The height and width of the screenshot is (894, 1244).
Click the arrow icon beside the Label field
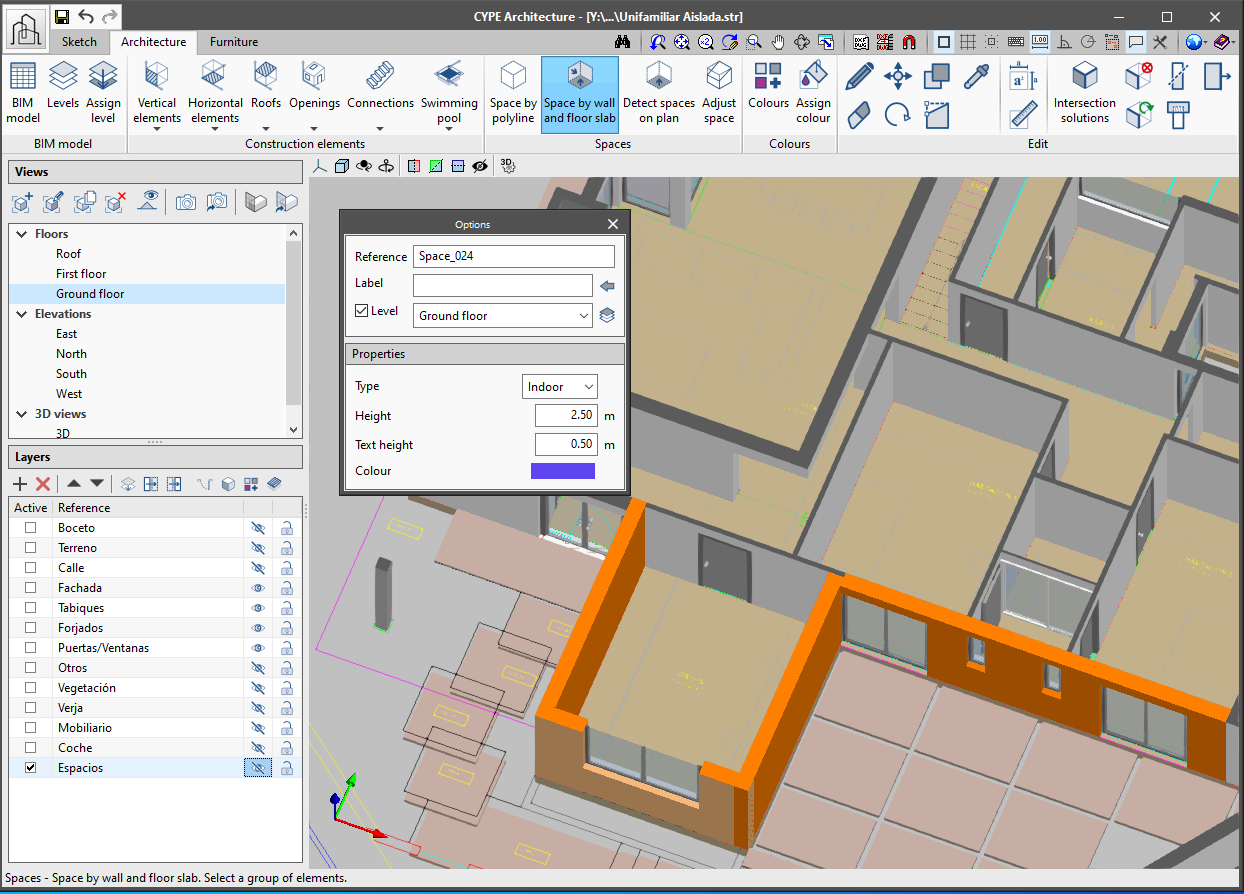click(x=607, y=286)
